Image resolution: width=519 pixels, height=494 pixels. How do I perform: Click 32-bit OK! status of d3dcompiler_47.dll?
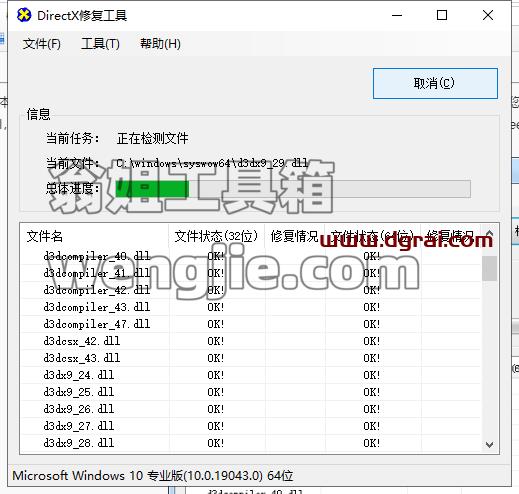(216, 324)
